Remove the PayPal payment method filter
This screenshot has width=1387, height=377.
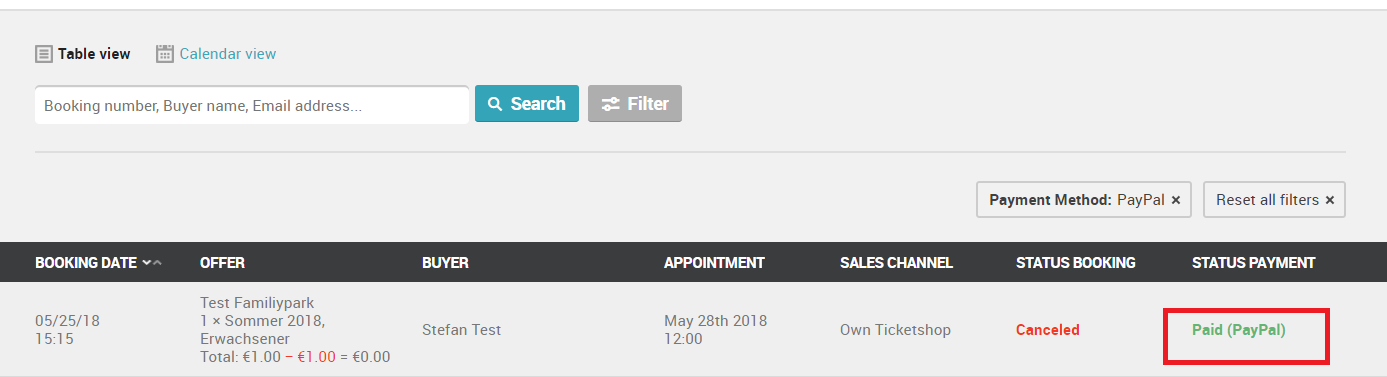[x=1176, y=200]
